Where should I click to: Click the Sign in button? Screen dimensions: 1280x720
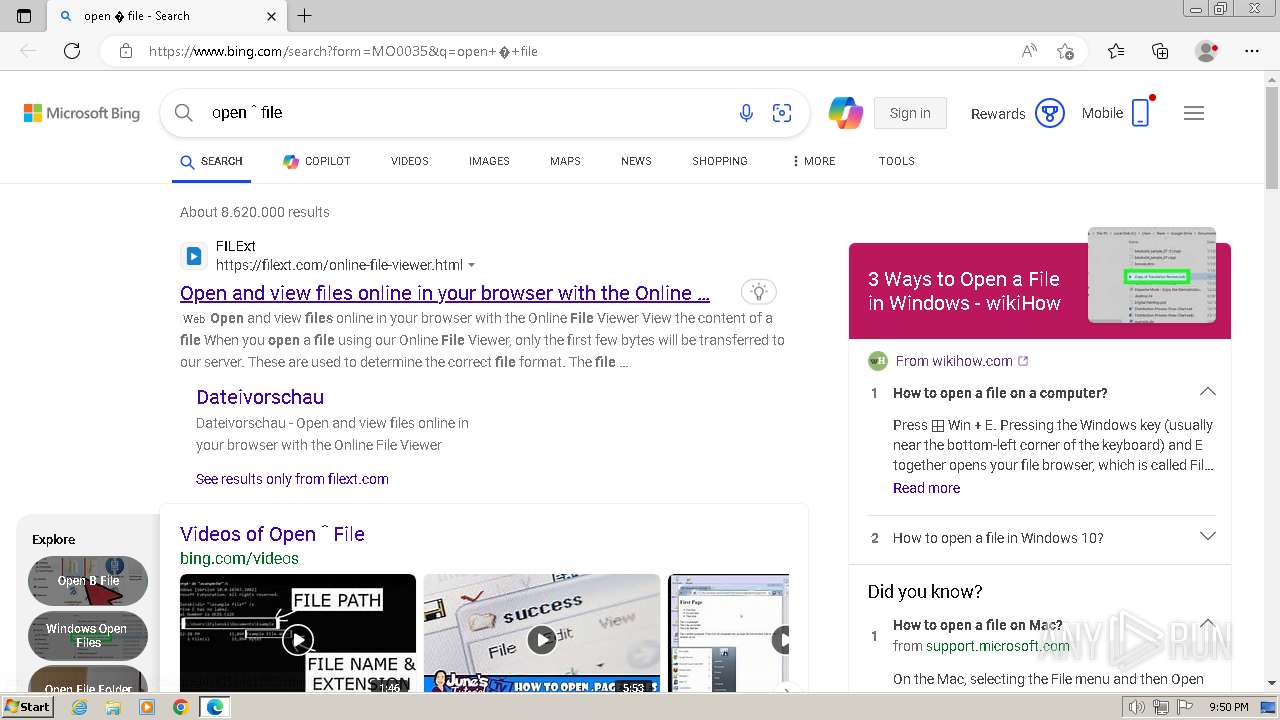point(910,113)
